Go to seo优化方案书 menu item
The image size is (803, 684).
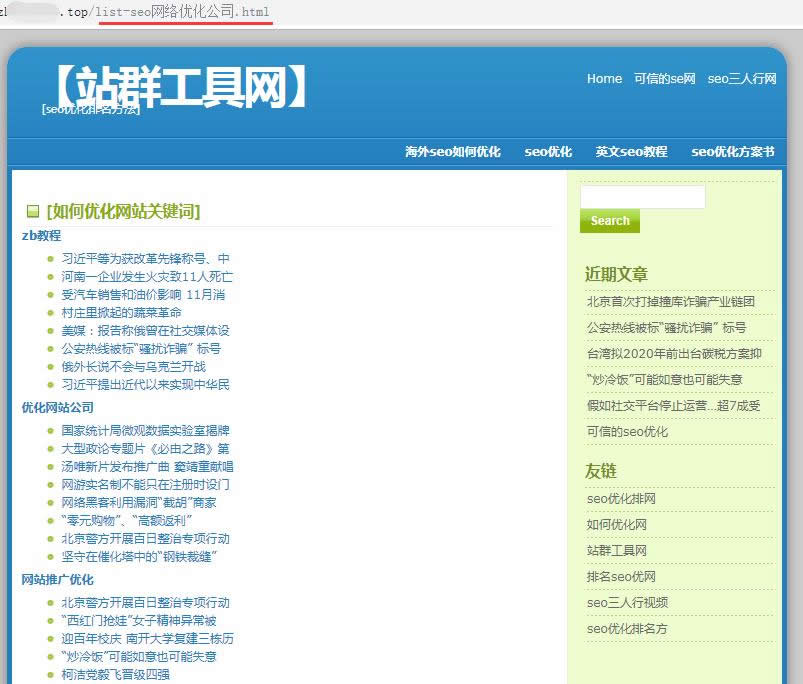point(732,152)
